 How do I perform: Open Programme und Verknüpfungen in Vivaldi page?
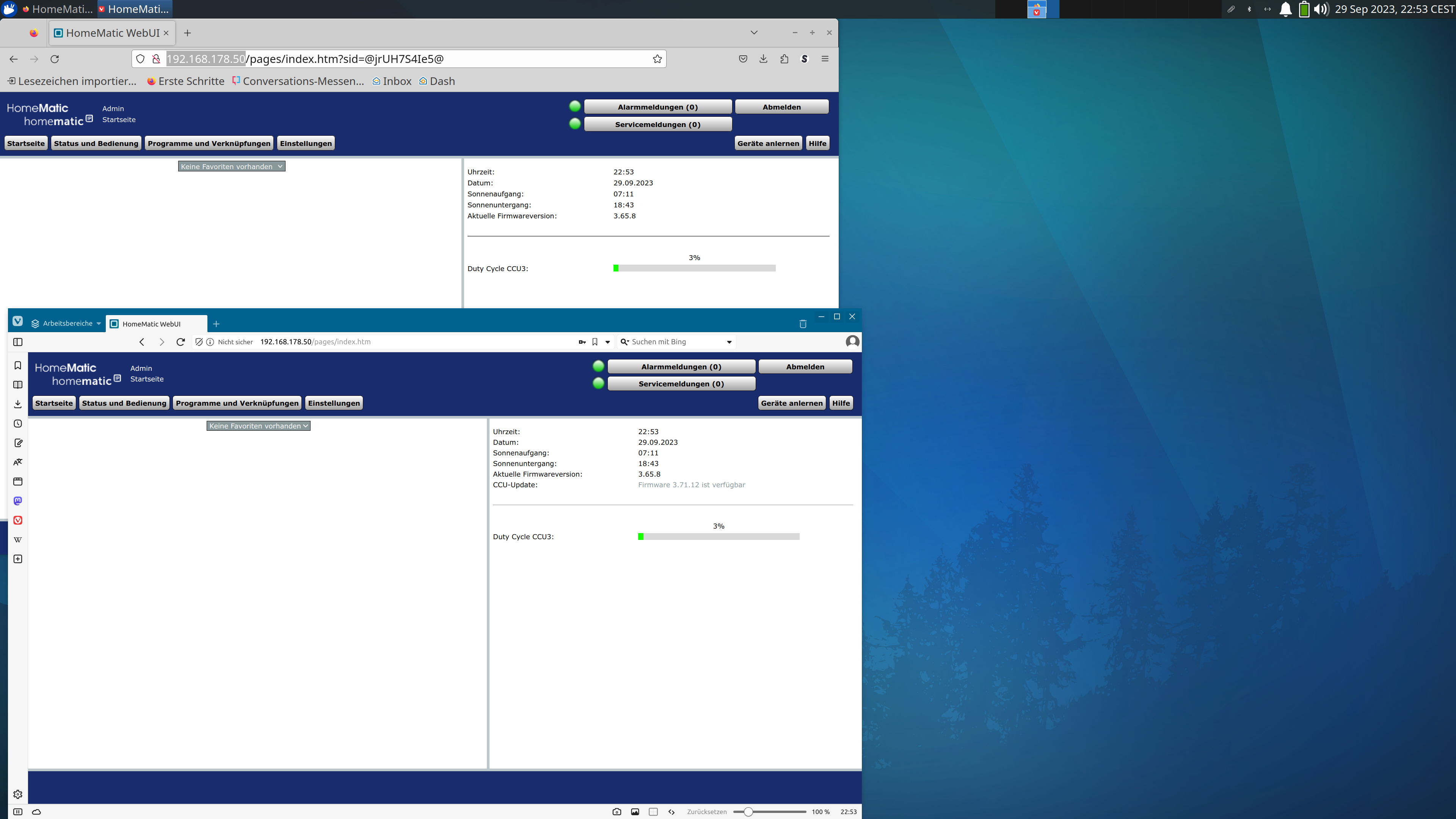(237, 403)
